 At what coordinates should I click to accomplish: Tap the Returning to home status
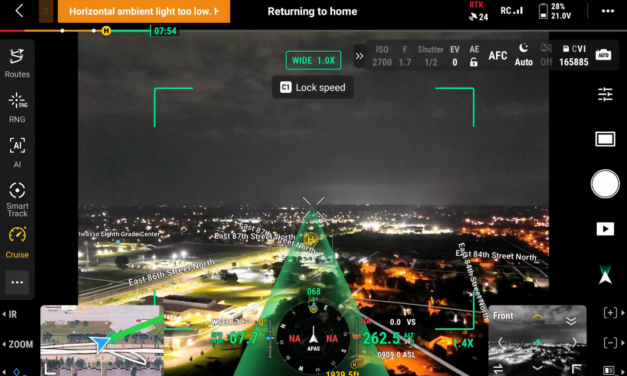[312, 11]
